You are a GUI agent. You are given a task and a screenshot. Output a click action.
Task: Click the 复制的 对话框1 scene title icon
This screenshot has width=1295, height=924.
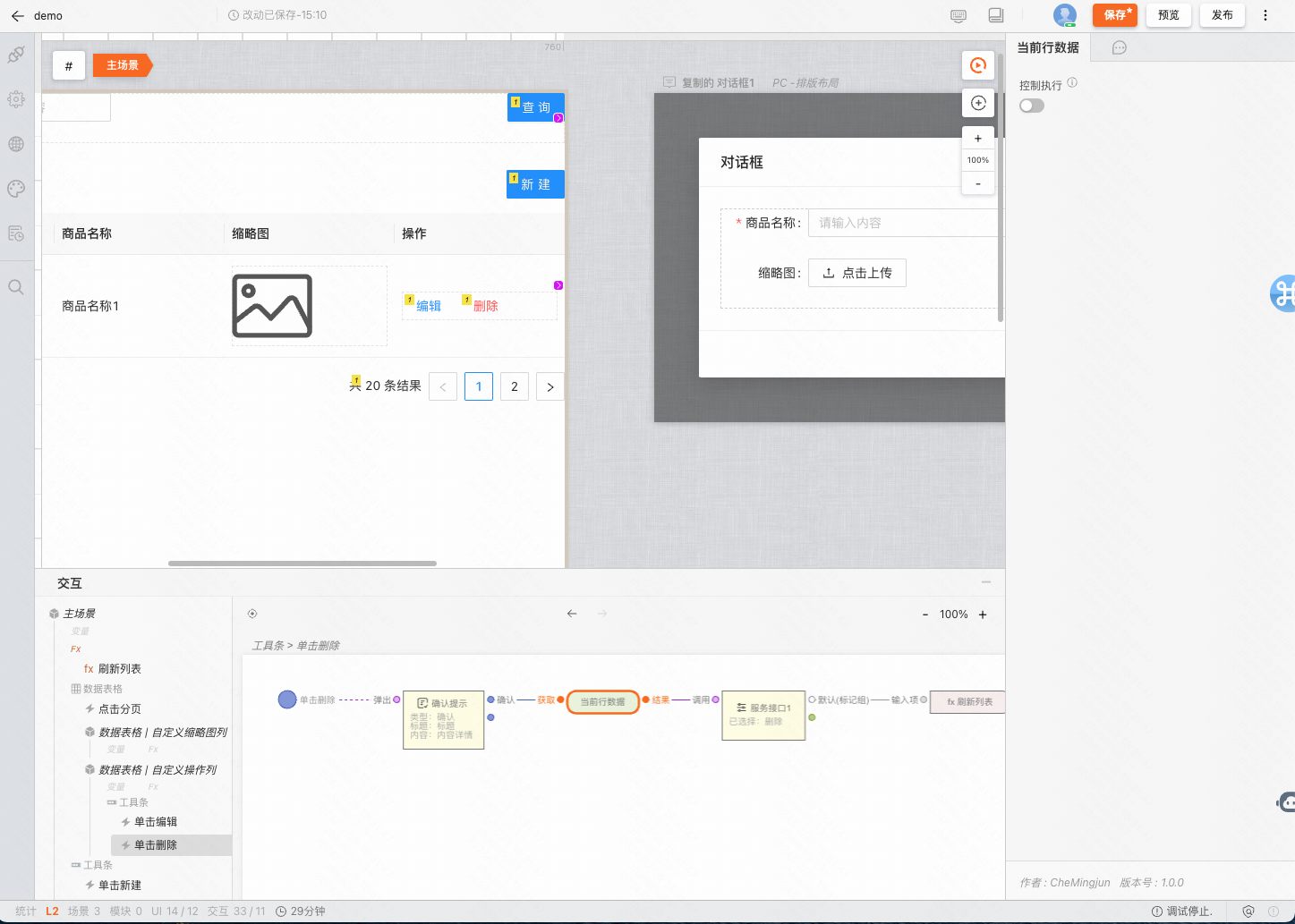[x=669, y=82]
